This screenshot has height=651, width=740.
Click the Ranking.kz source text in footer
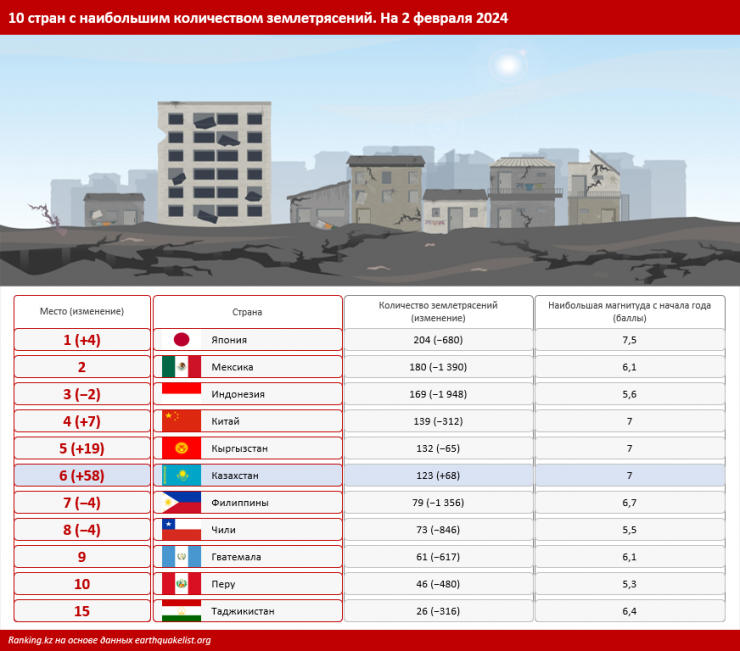tap(110, 640)
